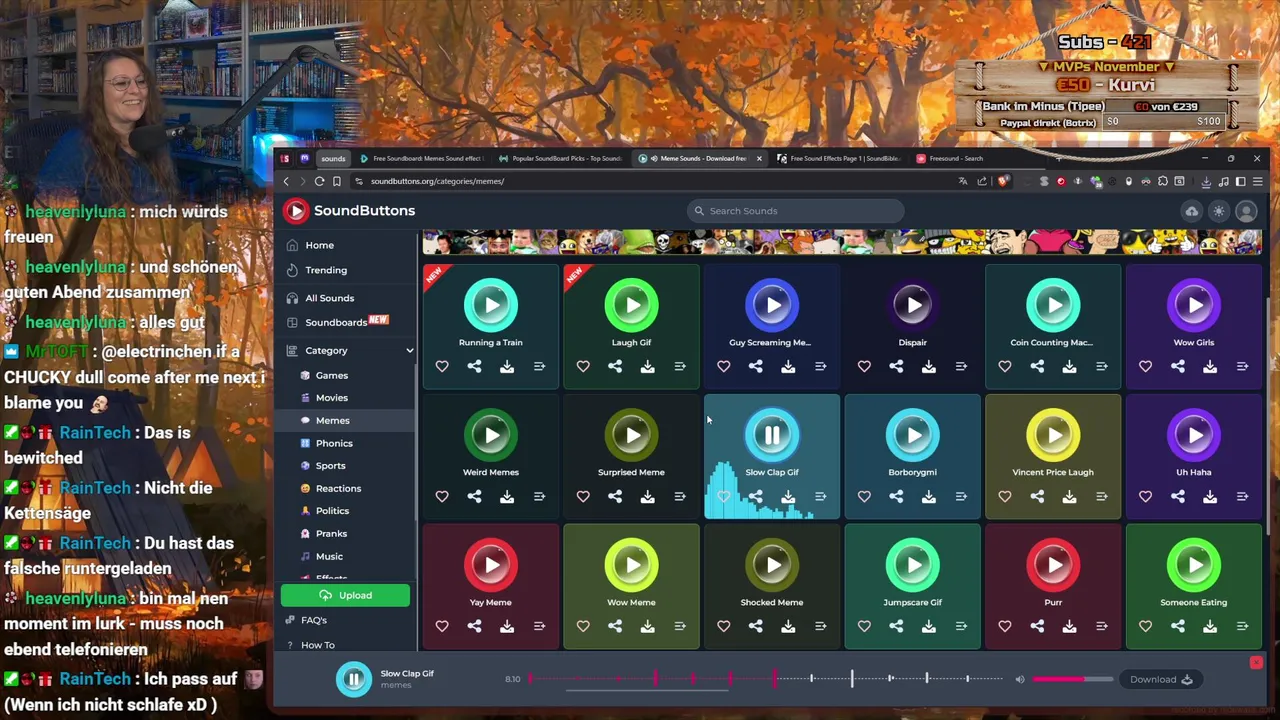This screenshot has height=720, width=1280.
Task: Click the green Upload button
Action: click(345, 596)
